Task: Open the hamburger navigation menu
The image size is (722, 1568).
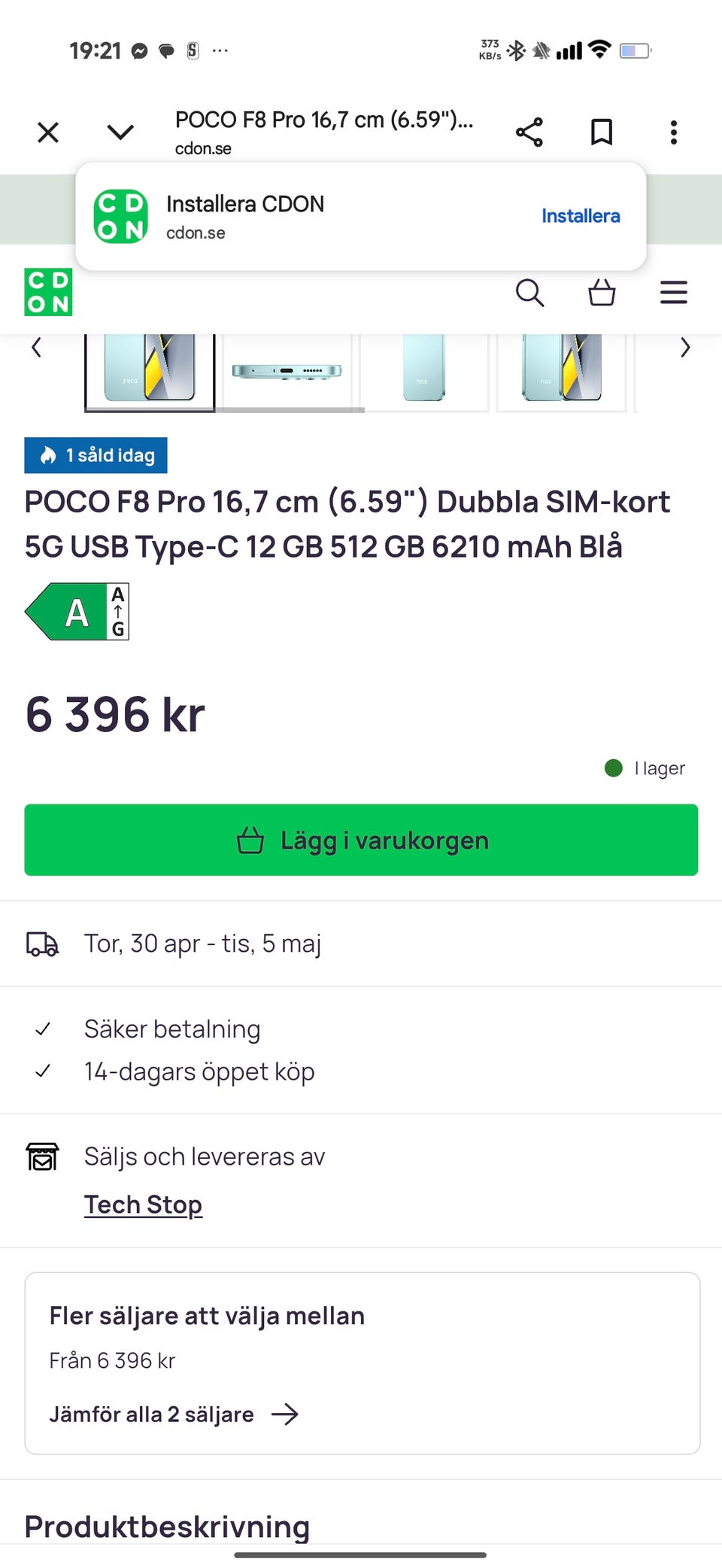Action: 674,293
